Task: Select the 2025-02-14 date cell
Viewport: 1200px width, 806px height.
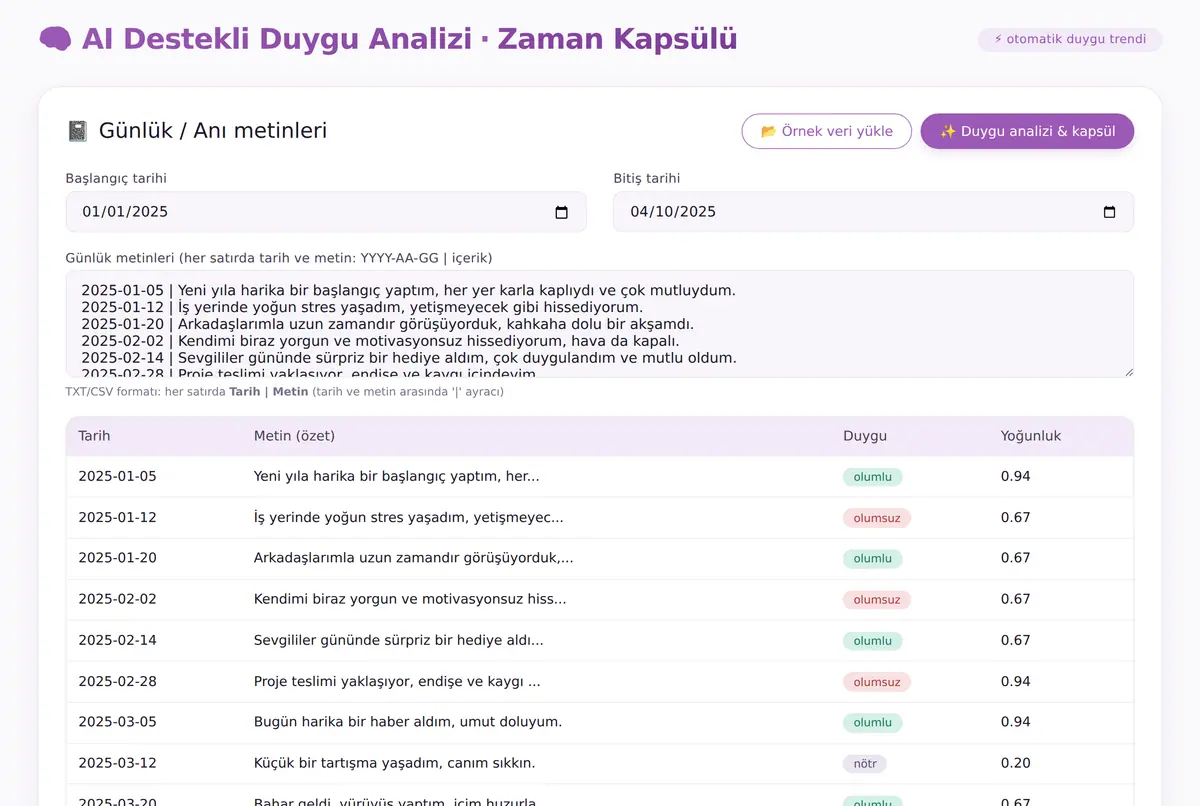Action: pos(118,640)
